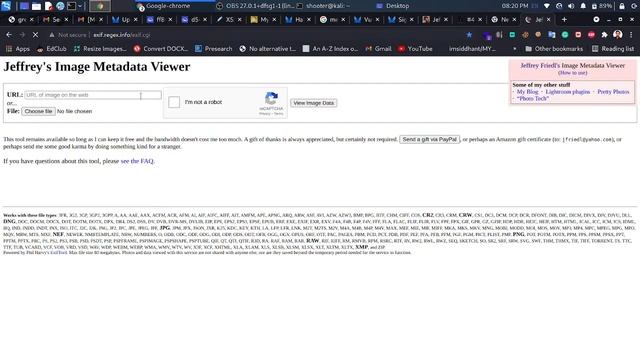This screenshot has width=640, height=360.
Task: Click the address bar URL exif.regex.info
Action: tap(122, 35)
